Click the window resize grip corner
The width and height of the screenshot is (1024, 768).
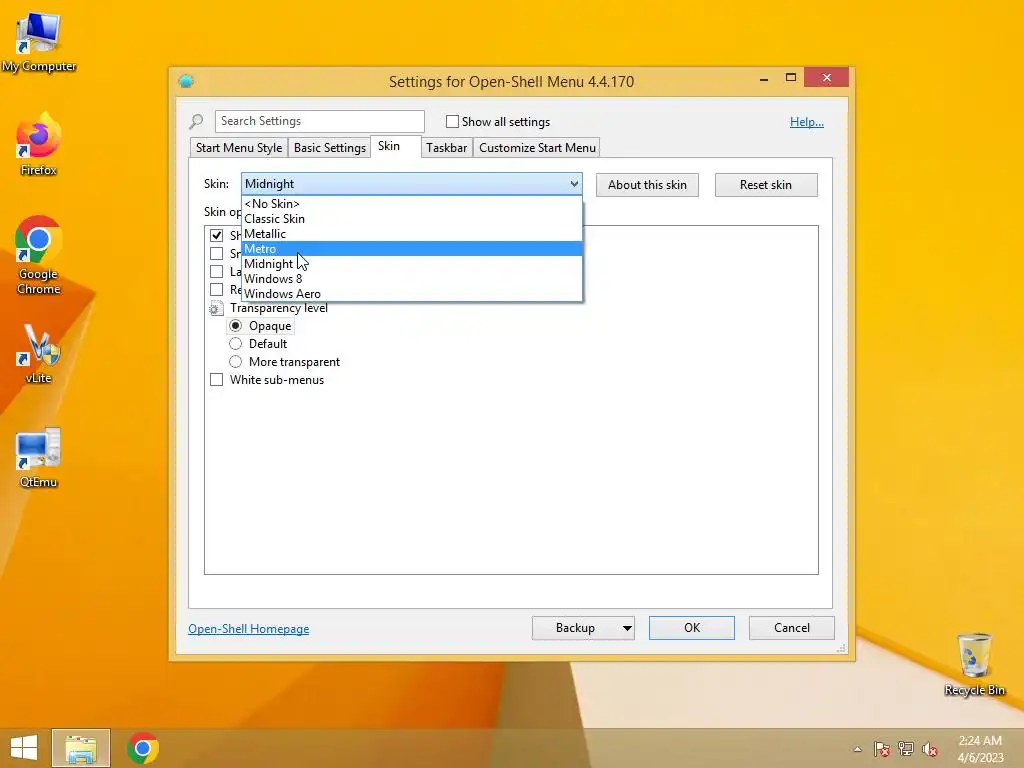tap(841, 648)
